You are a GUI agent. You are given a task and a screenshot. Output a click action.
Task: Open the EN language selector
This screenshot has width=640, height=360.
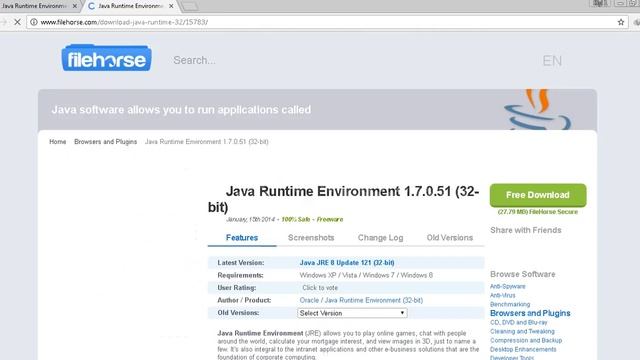[x=552, y=61]
